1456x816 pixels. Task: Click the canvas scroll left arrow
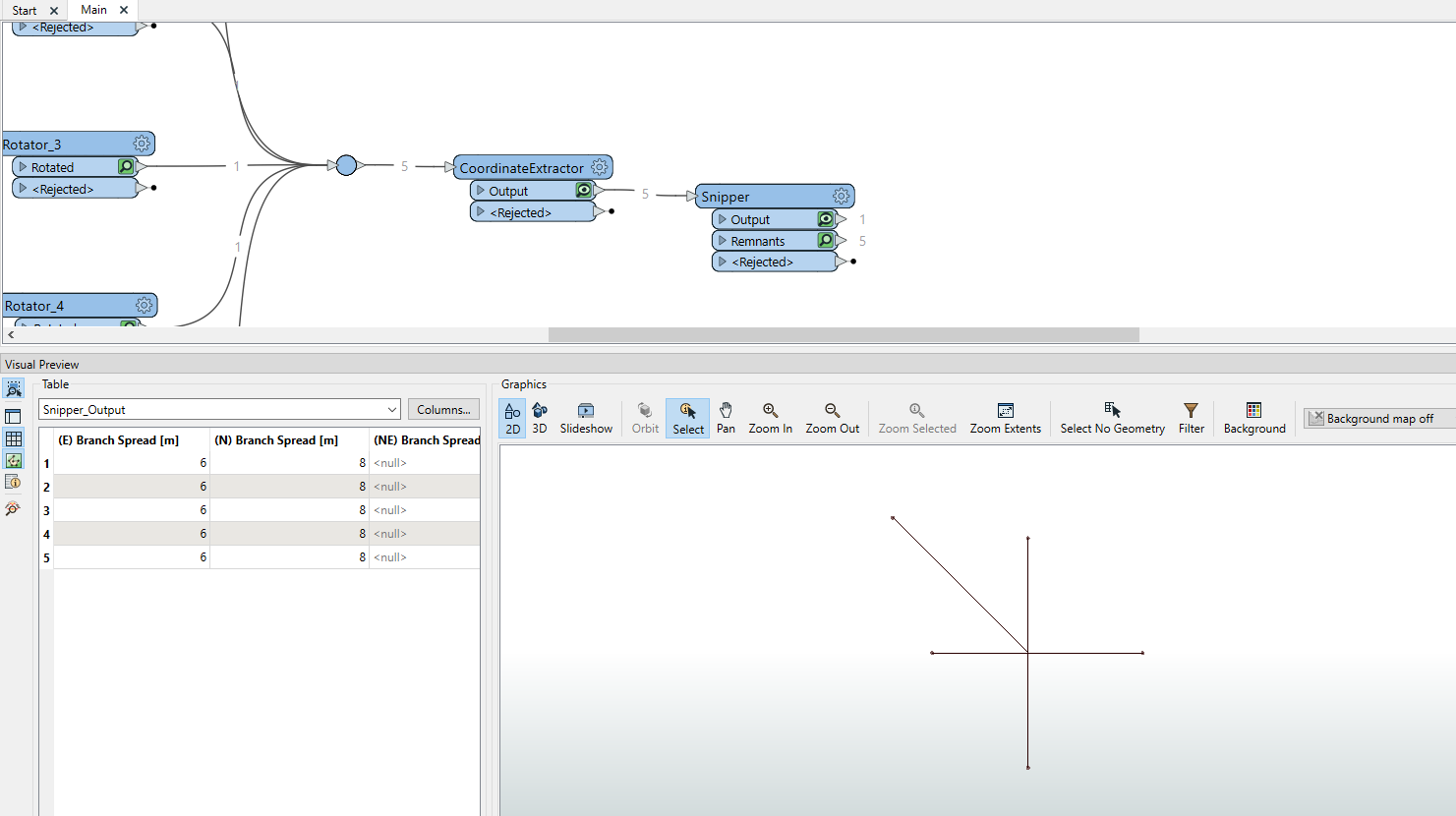11,334
